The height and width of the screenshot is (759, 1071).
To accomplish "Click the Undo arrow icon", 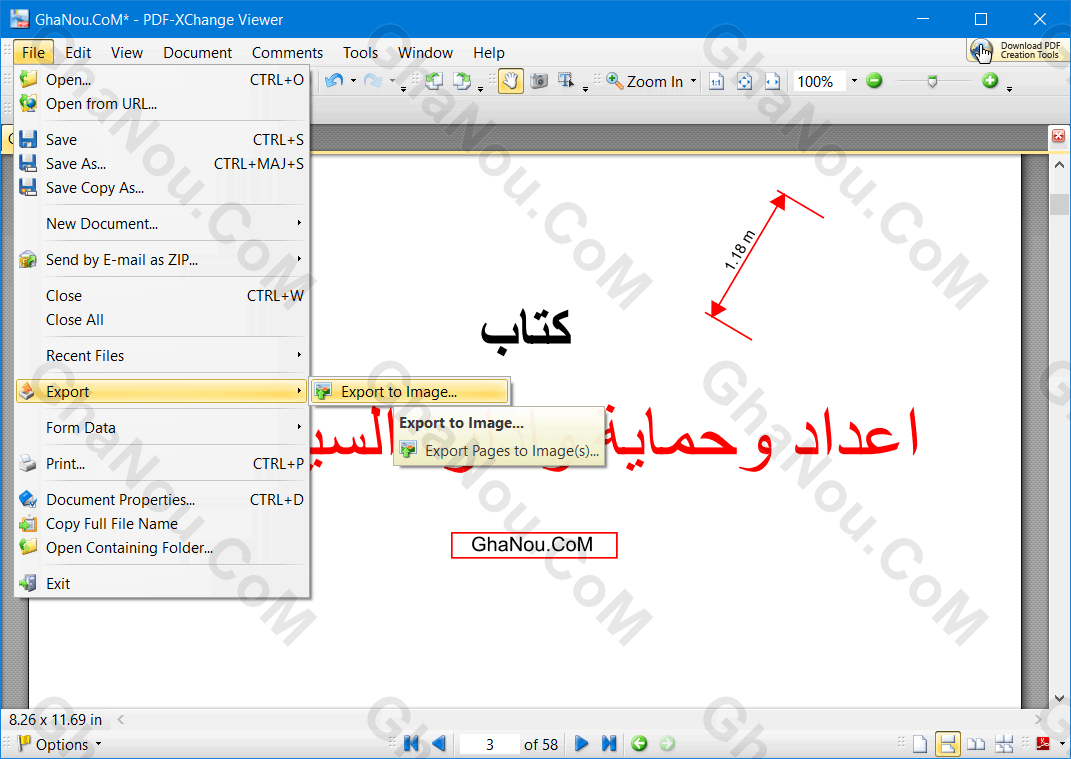I will pyautogui.click(x=334, y=81).
